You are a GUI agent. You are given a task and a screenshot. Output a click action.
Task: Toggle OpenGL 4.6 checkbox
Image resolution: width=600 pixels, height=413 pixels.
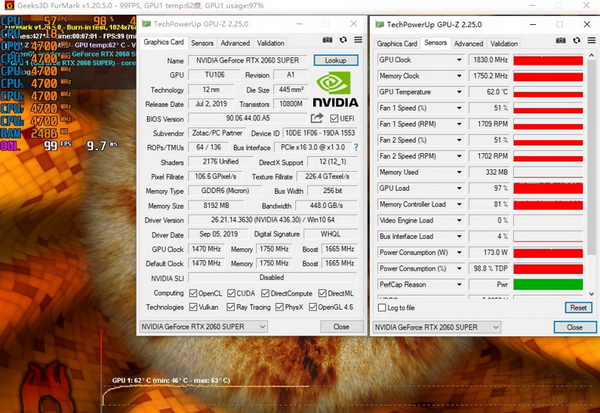[x=313, y=307]
